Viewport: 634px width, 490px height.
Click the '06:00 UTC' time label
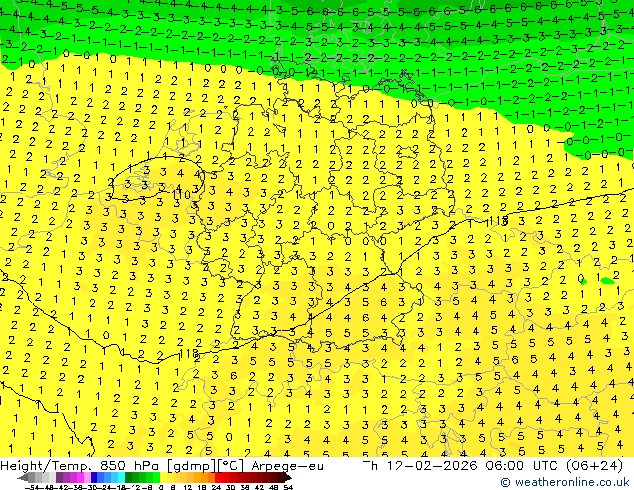coord(522,466)
